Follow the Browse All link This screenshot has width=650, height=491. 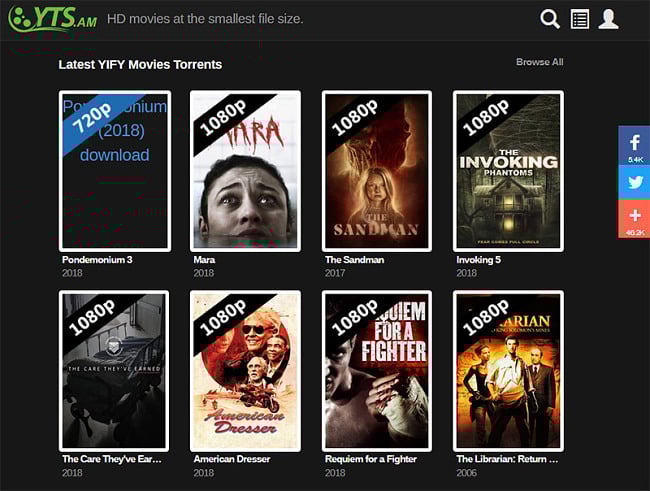539,62
